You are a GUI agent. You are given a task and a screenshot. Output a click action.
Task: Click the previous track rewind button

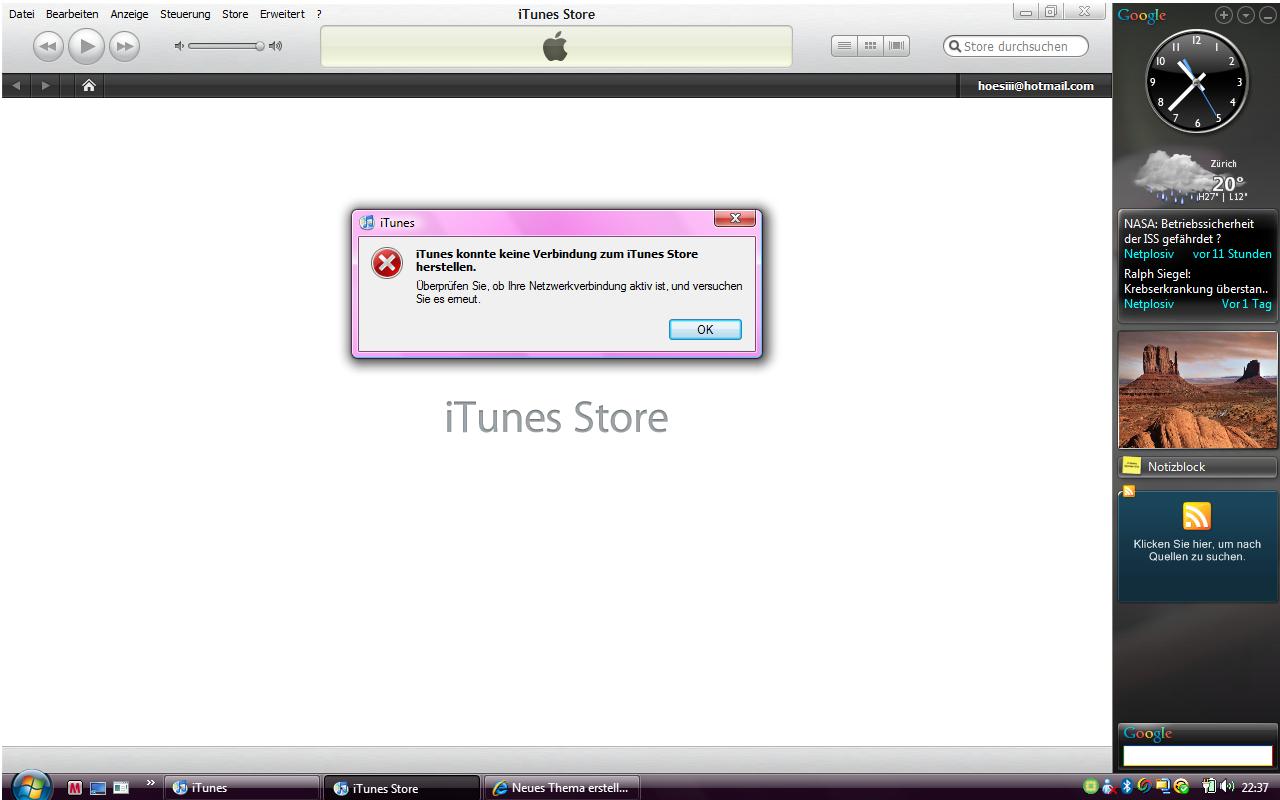49,46
